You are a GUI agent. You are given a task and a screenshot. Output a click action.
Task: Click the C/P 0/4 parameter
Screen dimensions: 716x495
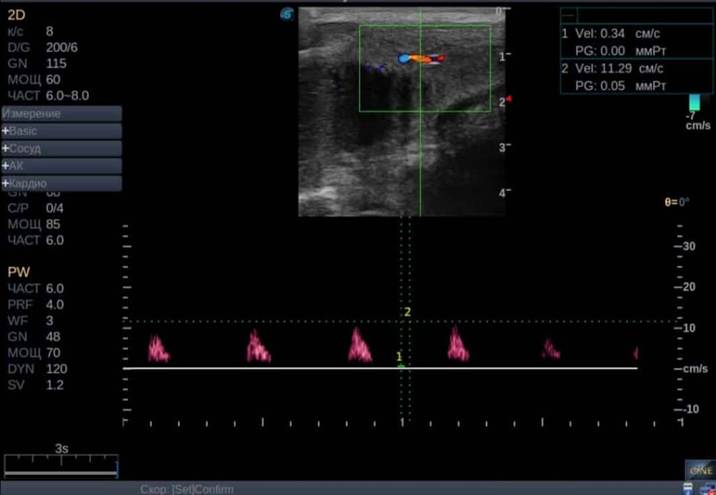pos(36,208)
